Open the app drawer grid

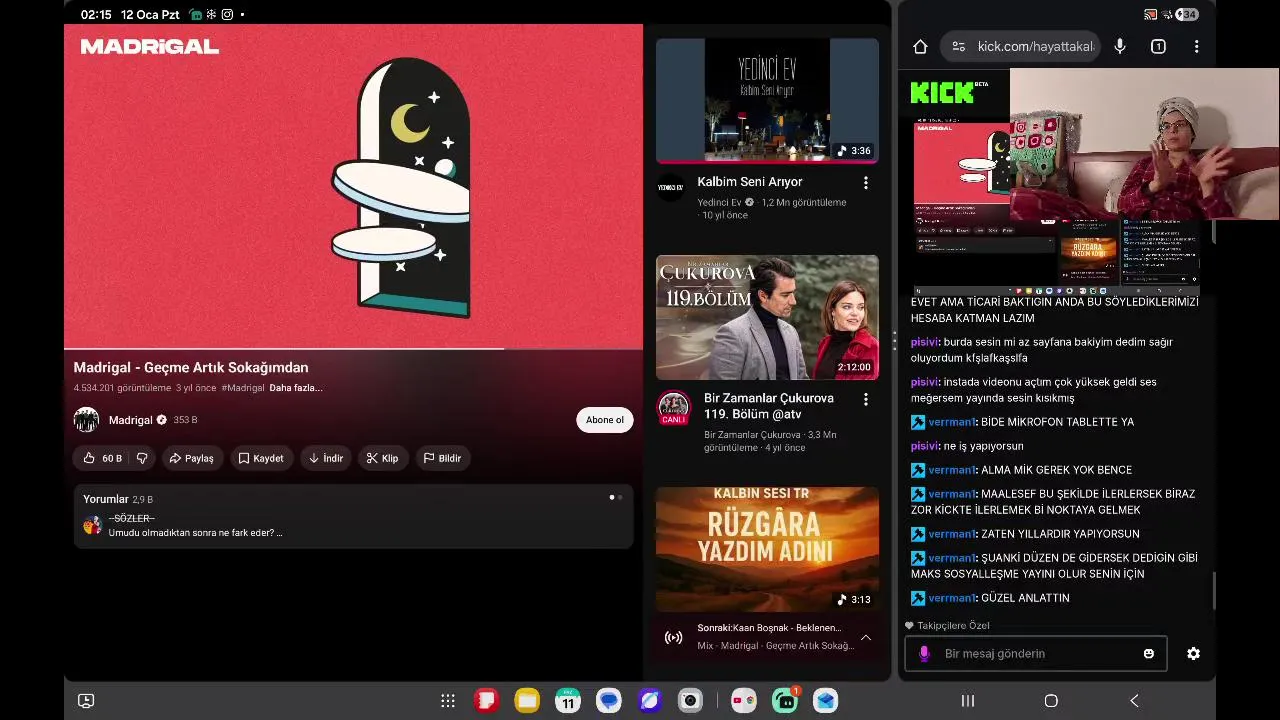[x=448, y=701]
